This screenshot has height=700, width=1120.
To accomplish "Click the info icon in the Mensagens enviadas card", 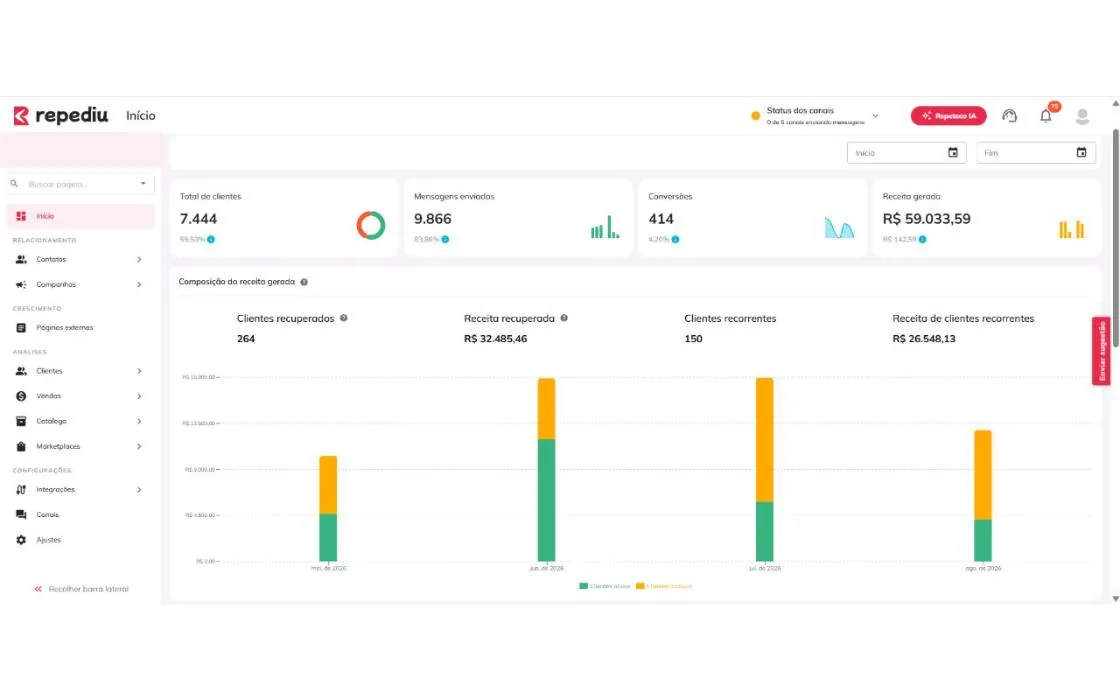I will pos(445,239).
